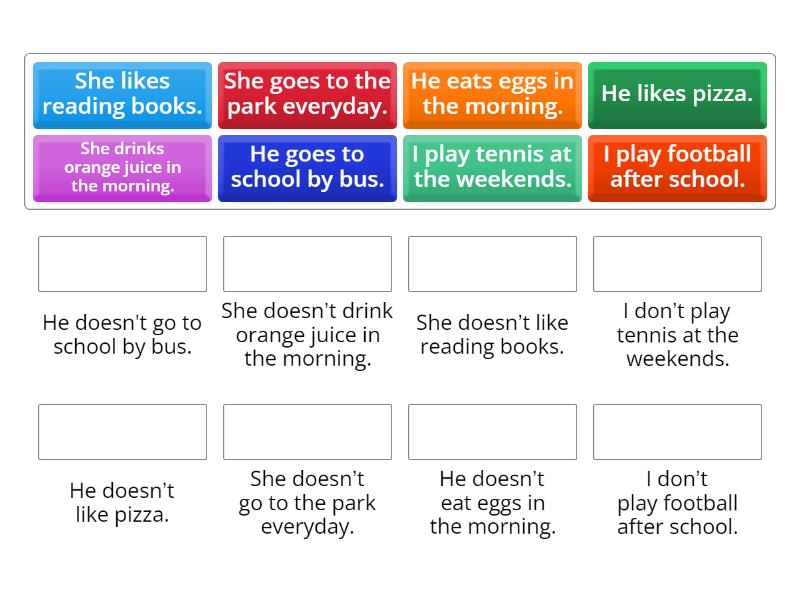Click the sentence text 'I don't play football after school.'

(677, 503)
